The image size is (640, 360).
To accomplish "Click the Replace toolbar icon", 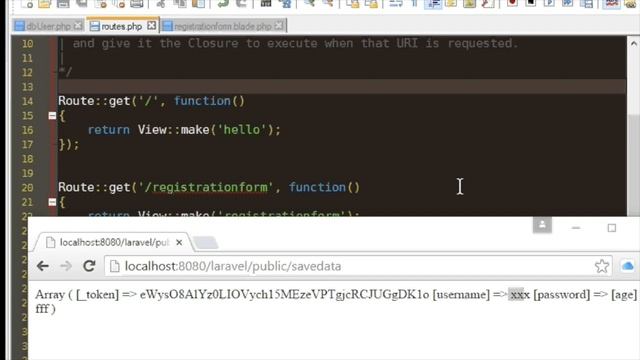I will pyautogui.click(x=286, y=4).
